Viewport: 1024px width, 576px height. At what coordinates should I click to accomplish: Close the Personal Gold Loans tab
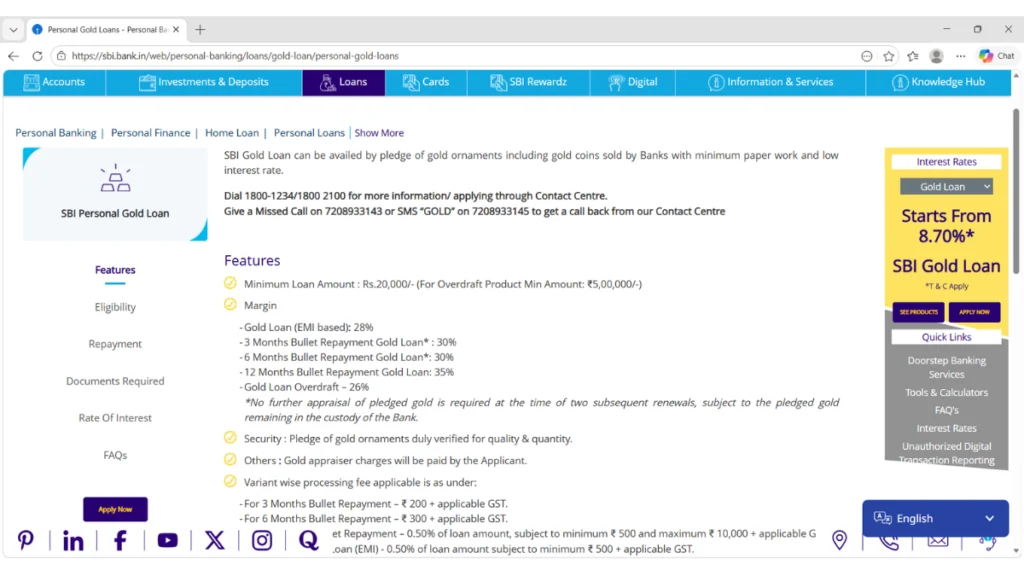[x=176, y=29]
